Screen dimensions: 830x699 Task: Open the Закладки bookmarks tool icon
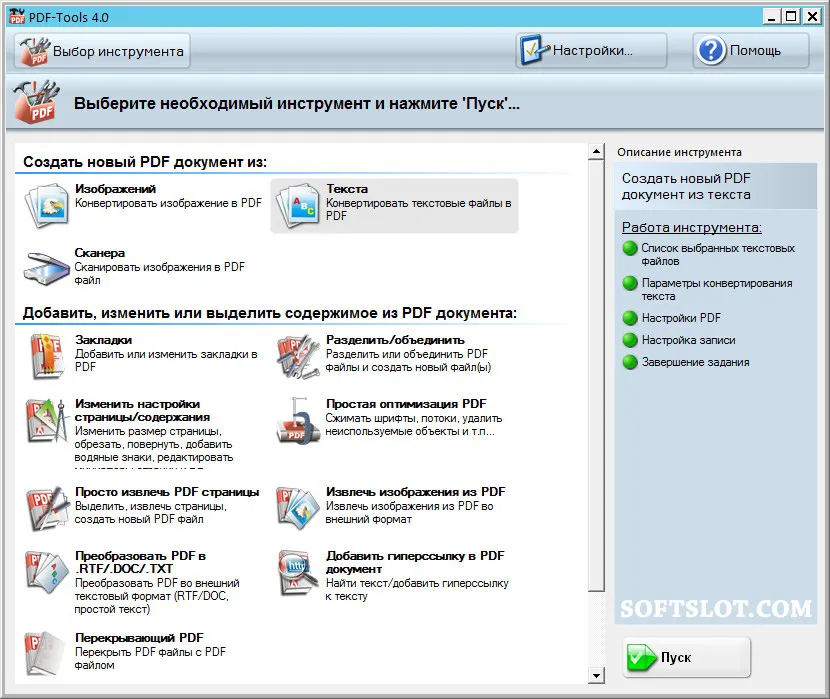click(47, 356)
